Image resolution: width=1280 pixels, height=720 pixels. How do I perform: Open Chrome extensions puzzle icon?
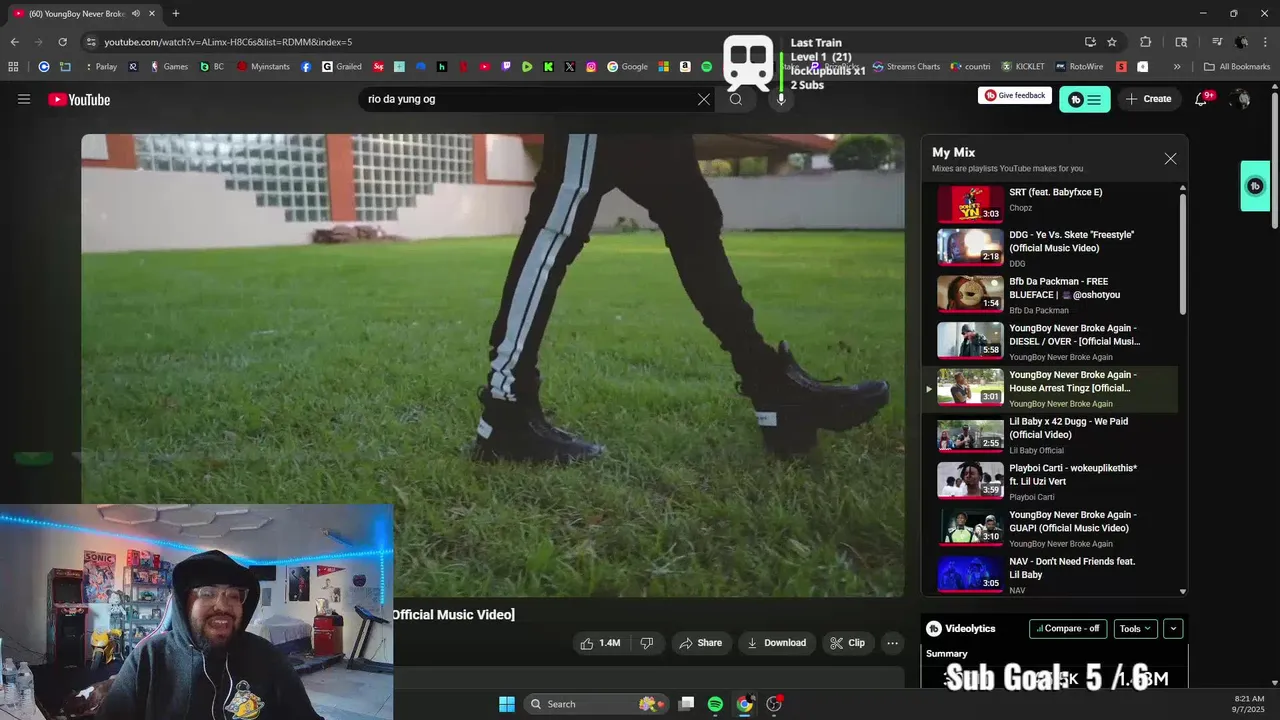1146,42
